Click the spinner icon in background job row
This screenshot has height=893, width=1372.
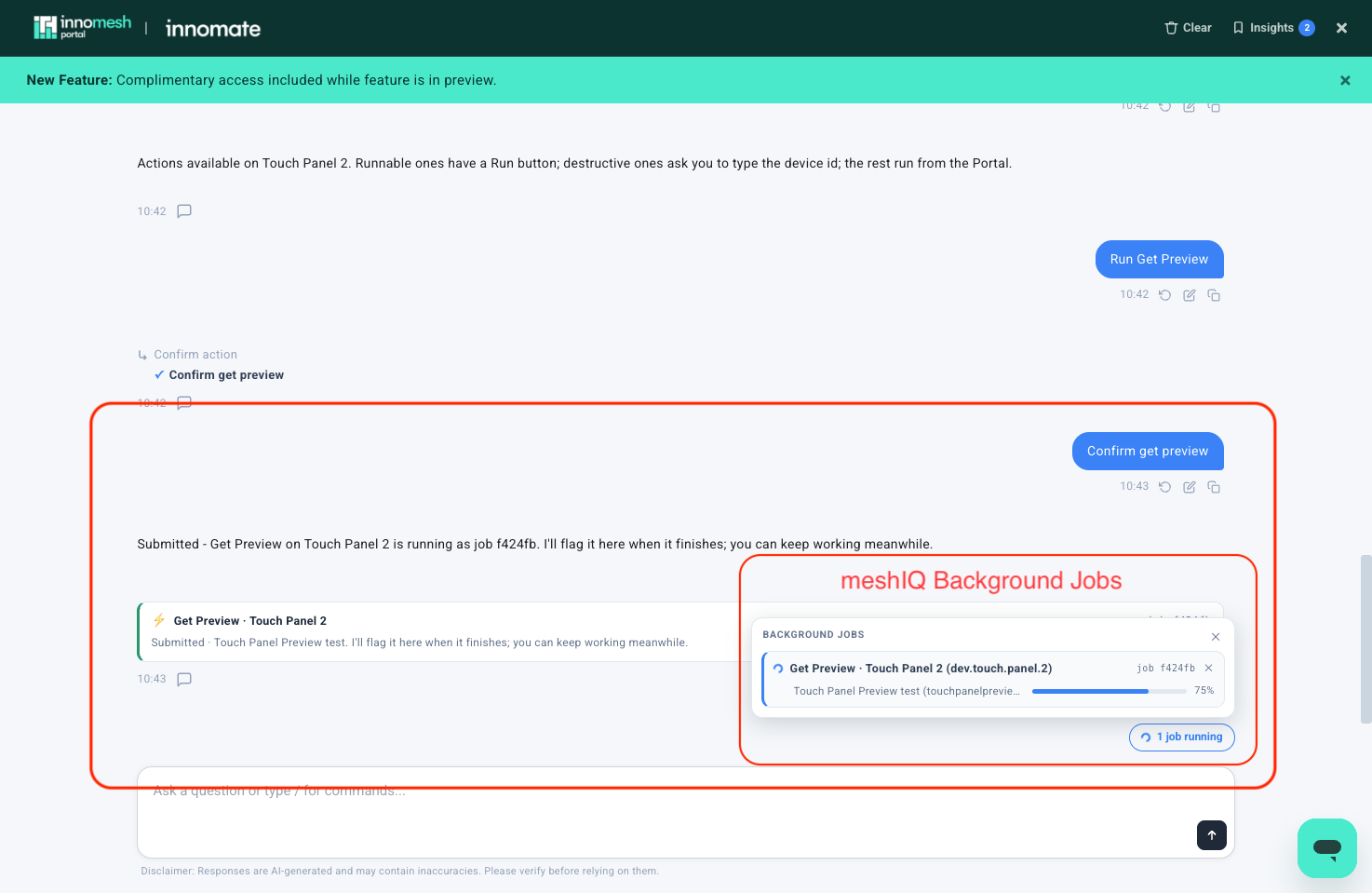(x=778, y=669)
